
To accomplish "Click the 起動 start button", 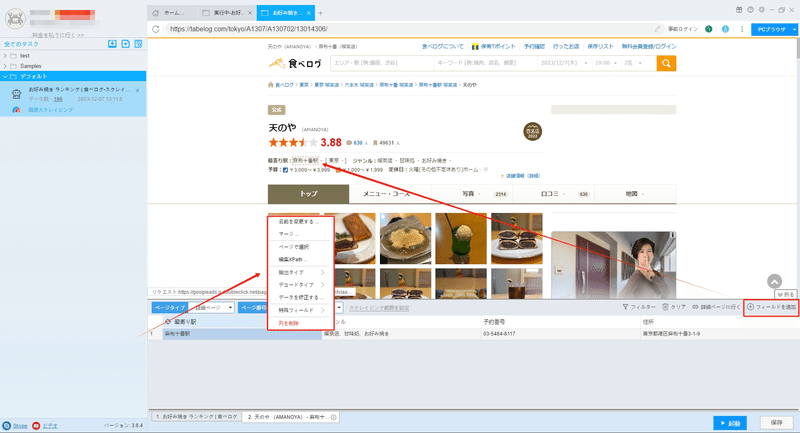I will (x=730, y=423).
